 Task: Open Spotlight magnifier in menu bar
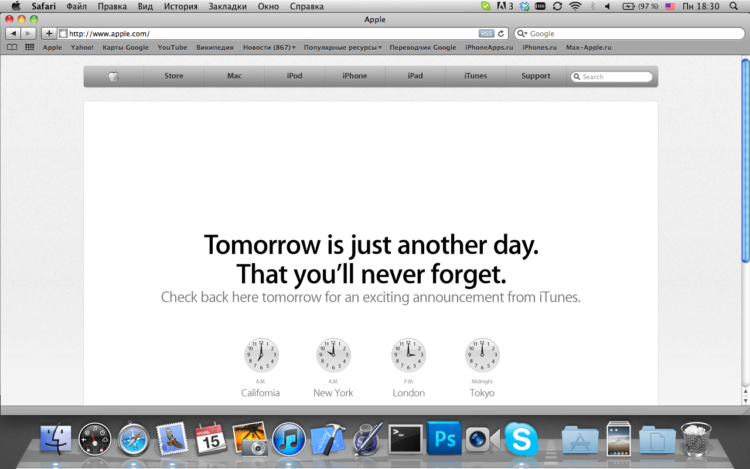pos(734,6)
